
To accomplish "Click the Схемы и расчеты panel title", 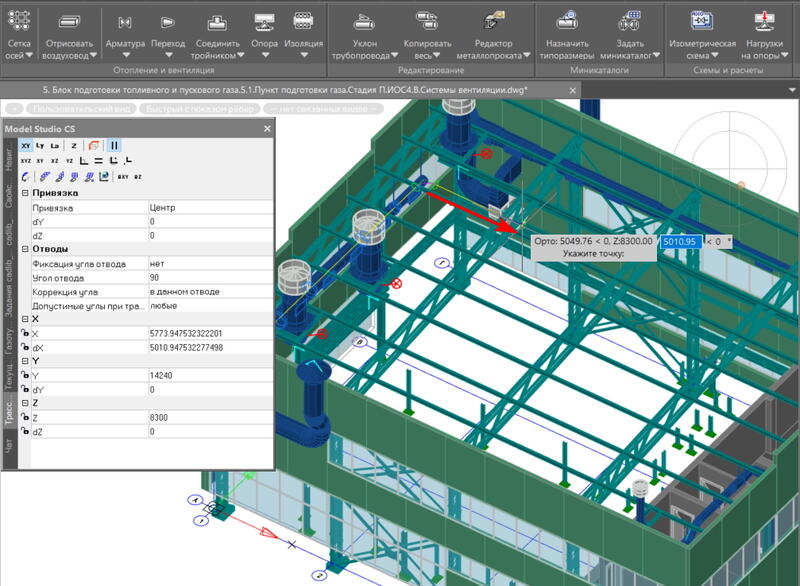I will point(728,70).
